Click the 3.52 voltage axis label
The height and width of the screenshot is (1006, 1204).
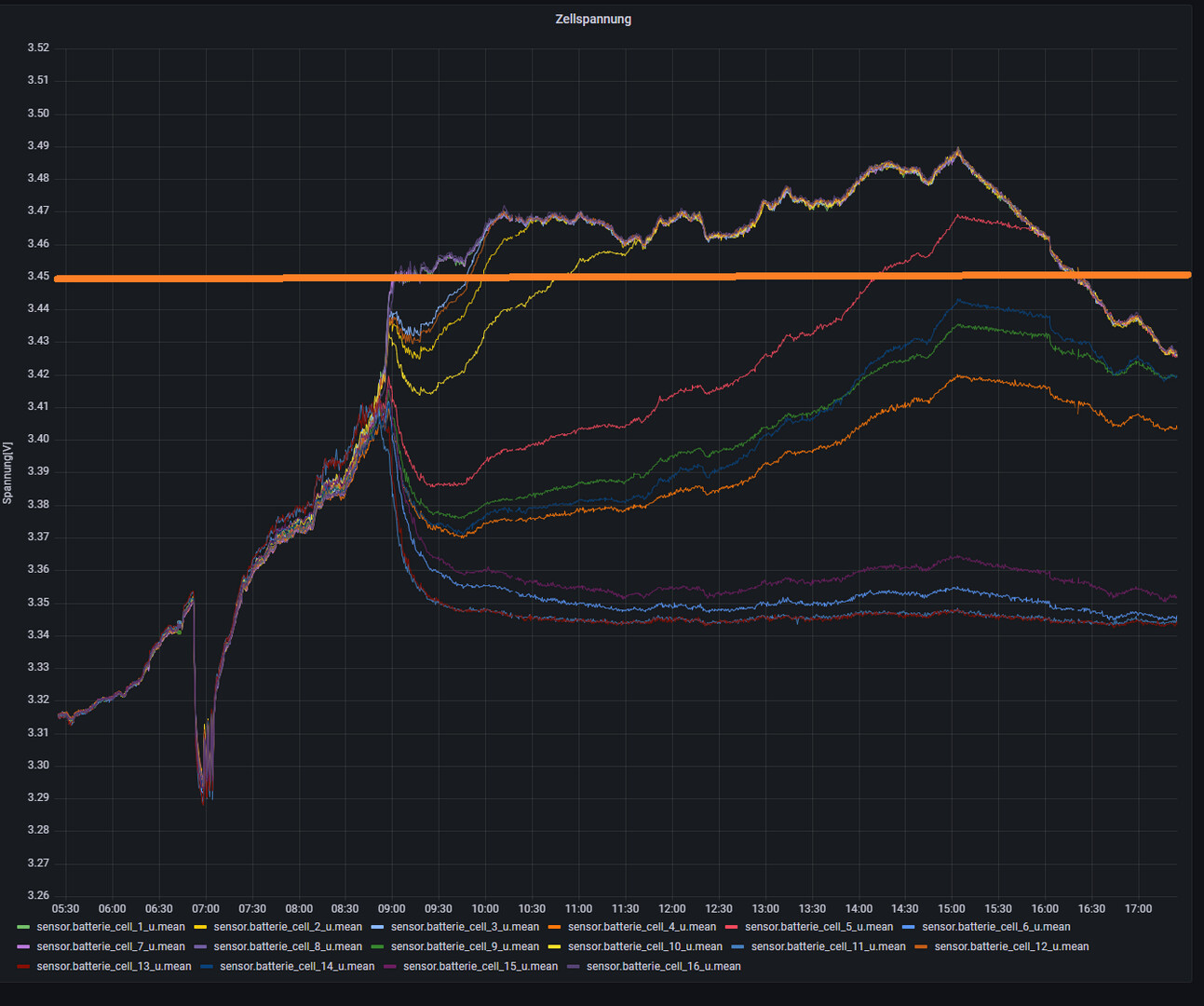[x=38, y=48]
